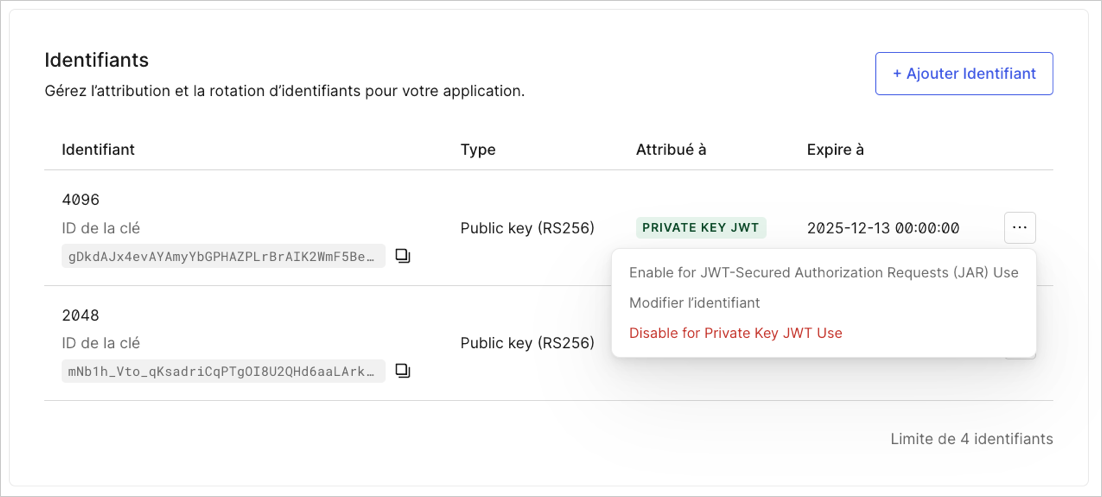Click the expiry date 2025-12-13 00:00:00

(x=883, y=228)
